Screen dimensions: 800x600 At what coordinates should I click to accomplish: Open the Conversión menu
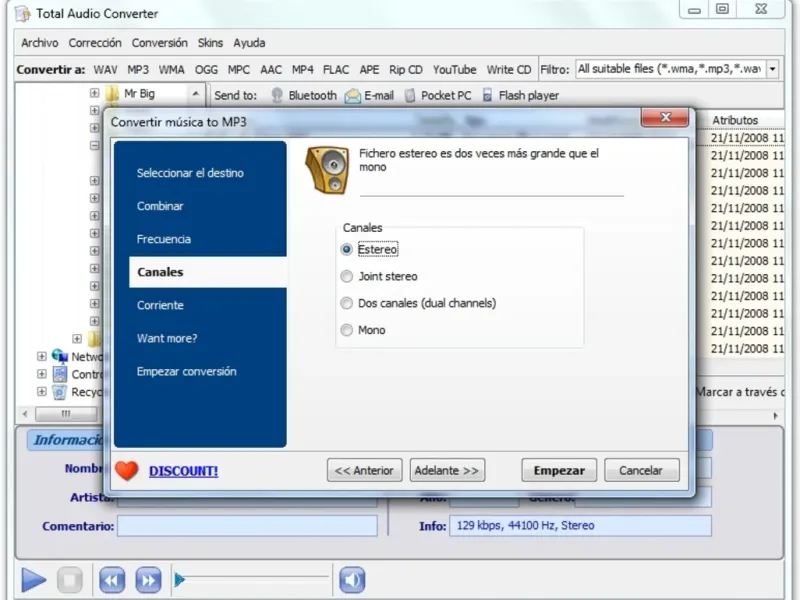[160, 43]
